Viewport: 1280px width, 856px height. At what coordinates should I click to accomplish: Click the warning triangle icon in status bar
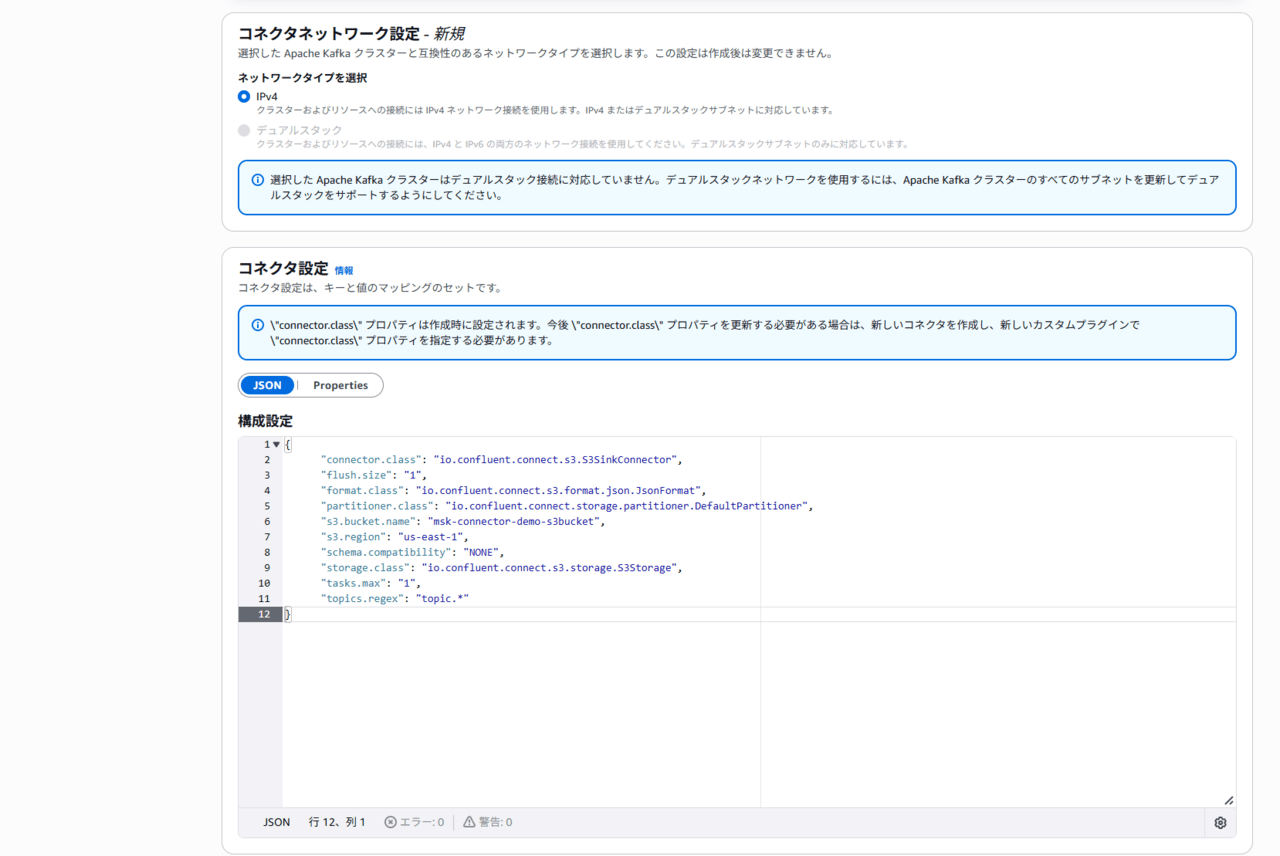(x=469, y=822)
